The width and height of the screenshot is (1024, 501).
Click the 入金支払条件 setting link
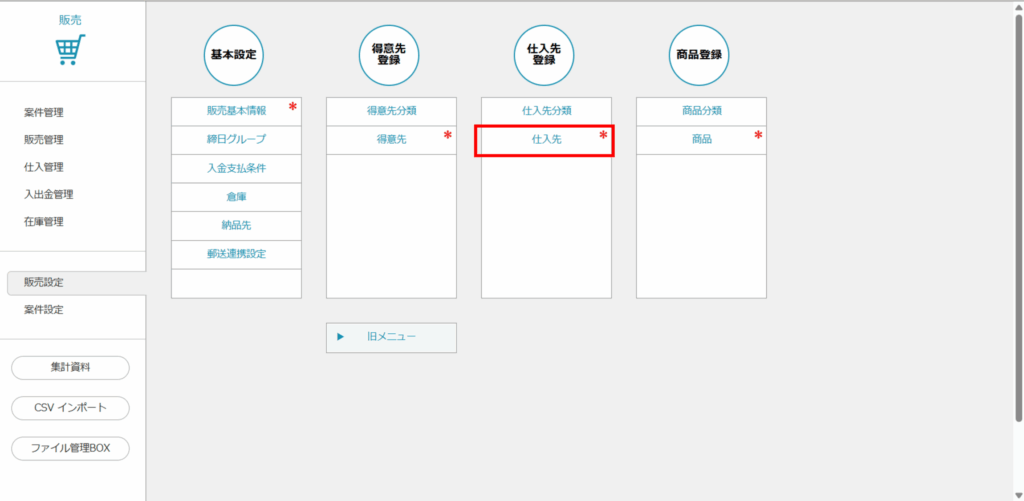(236, 168)
